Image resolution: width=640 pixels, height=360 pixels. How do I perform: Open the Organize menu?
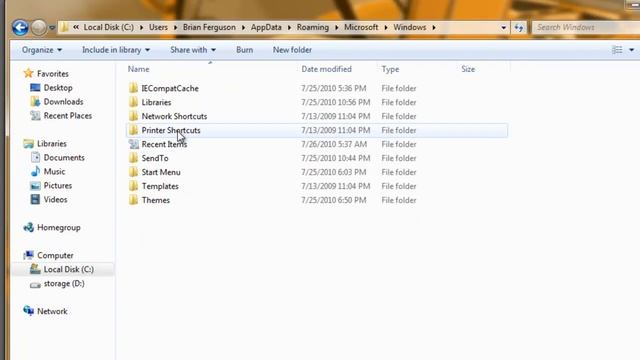42,50
